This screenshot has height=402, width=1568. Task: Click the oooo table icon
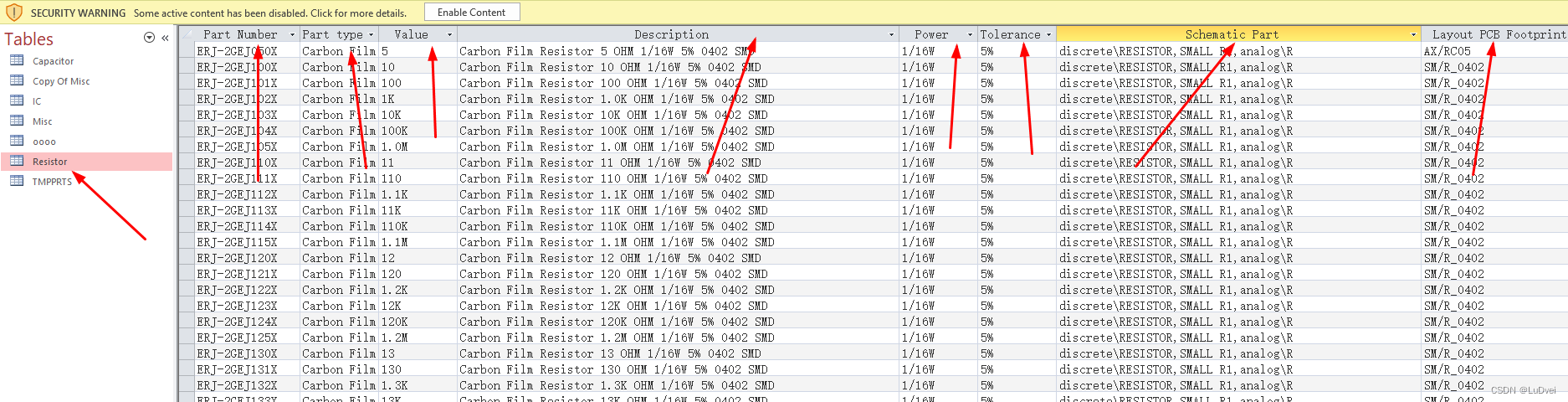tap(17, 141)
